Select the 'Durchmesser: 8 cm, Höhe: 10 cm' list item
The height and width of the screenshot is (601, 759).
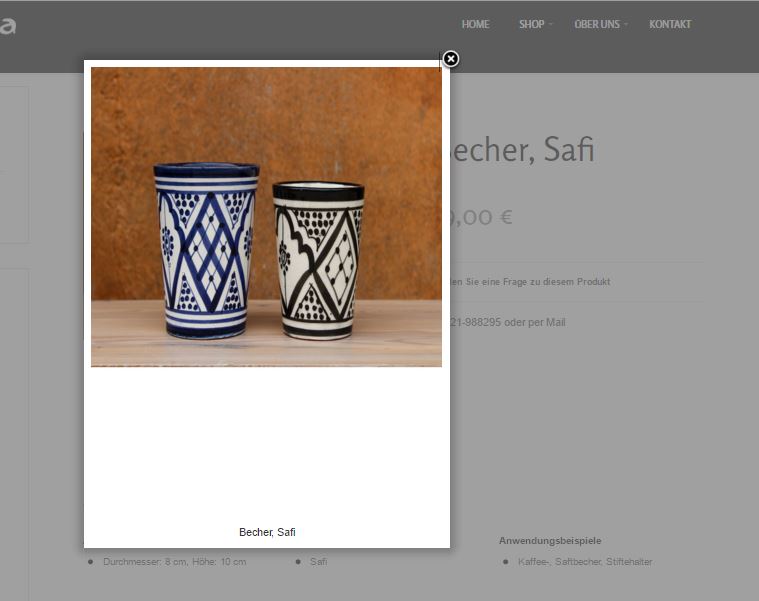[x=175, y=562]
